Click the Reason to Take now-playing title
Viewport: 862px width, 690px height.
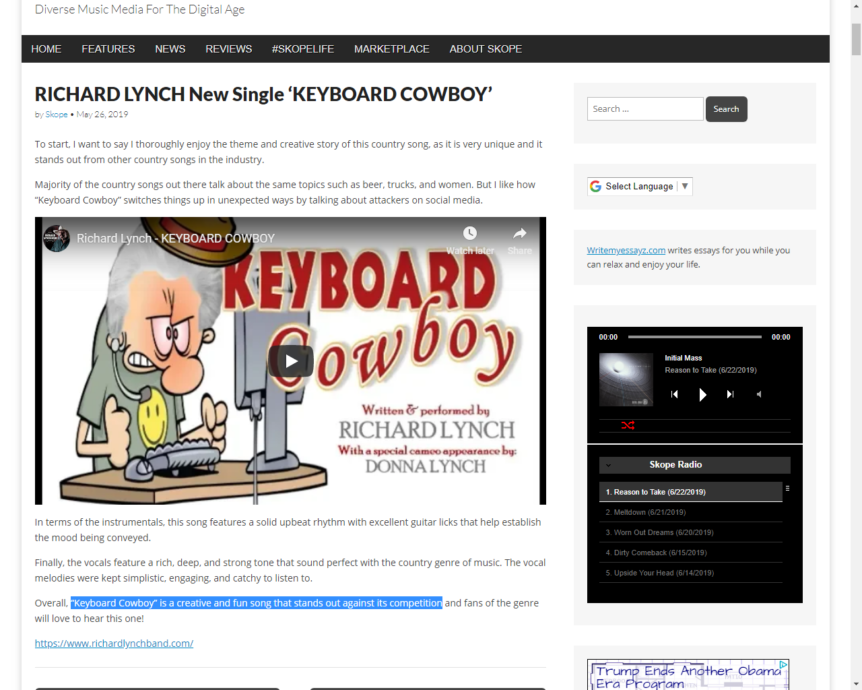(710, 370)
